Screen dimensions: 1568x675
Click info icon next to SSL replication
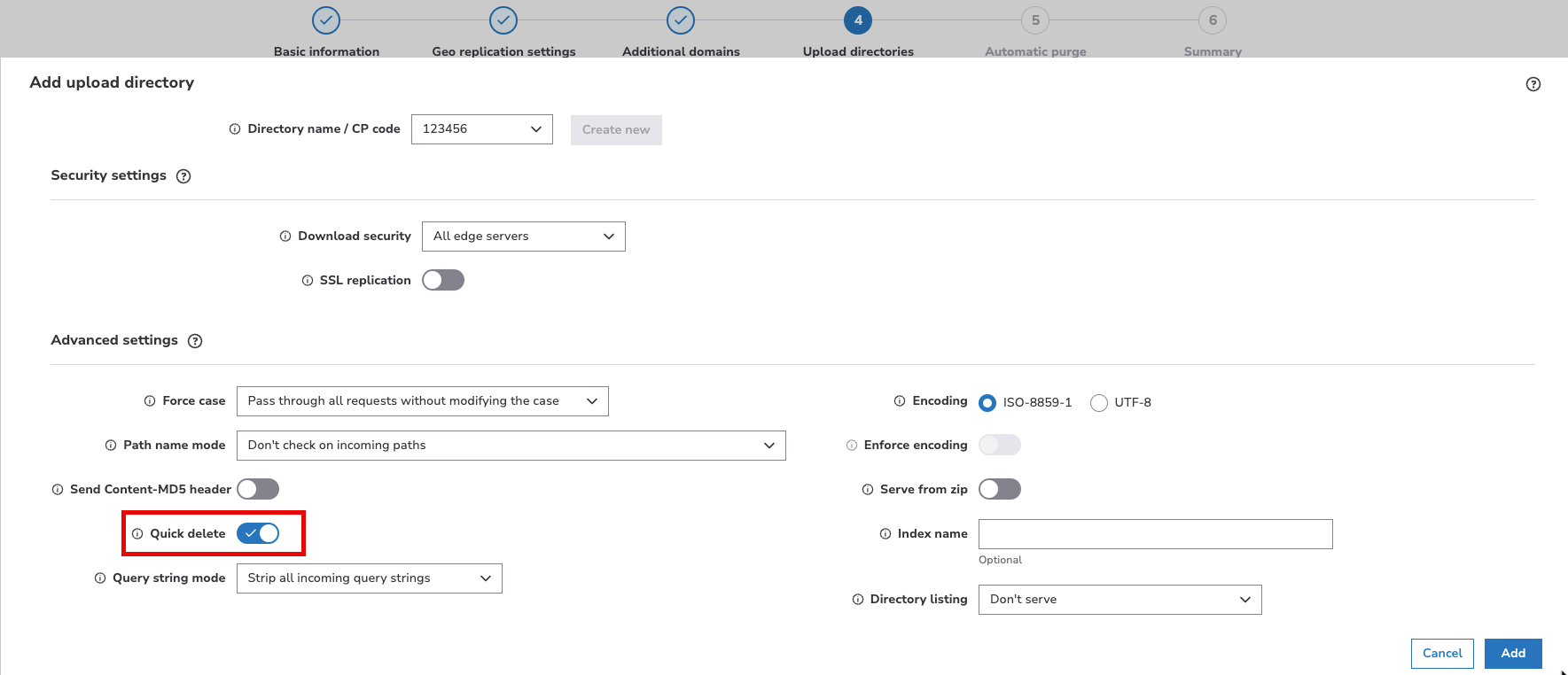[x=308, y=281]
